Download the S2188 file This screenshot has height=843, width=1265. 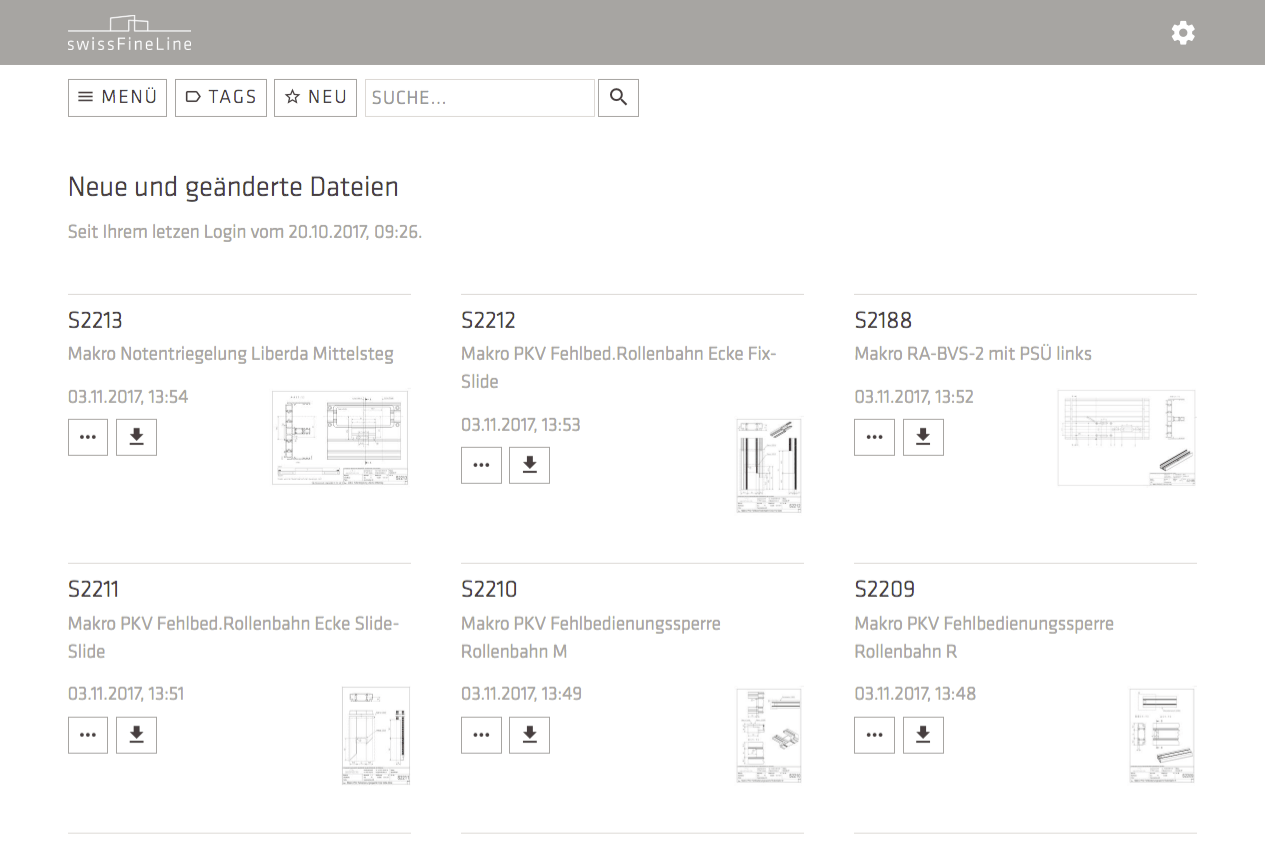(x=923, y=437)
